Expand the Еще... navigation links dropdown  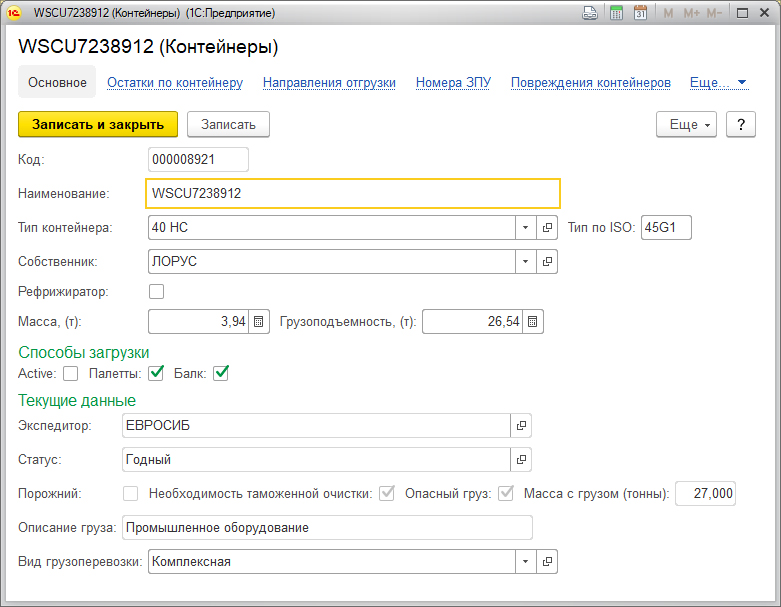(x=719, y=83)
